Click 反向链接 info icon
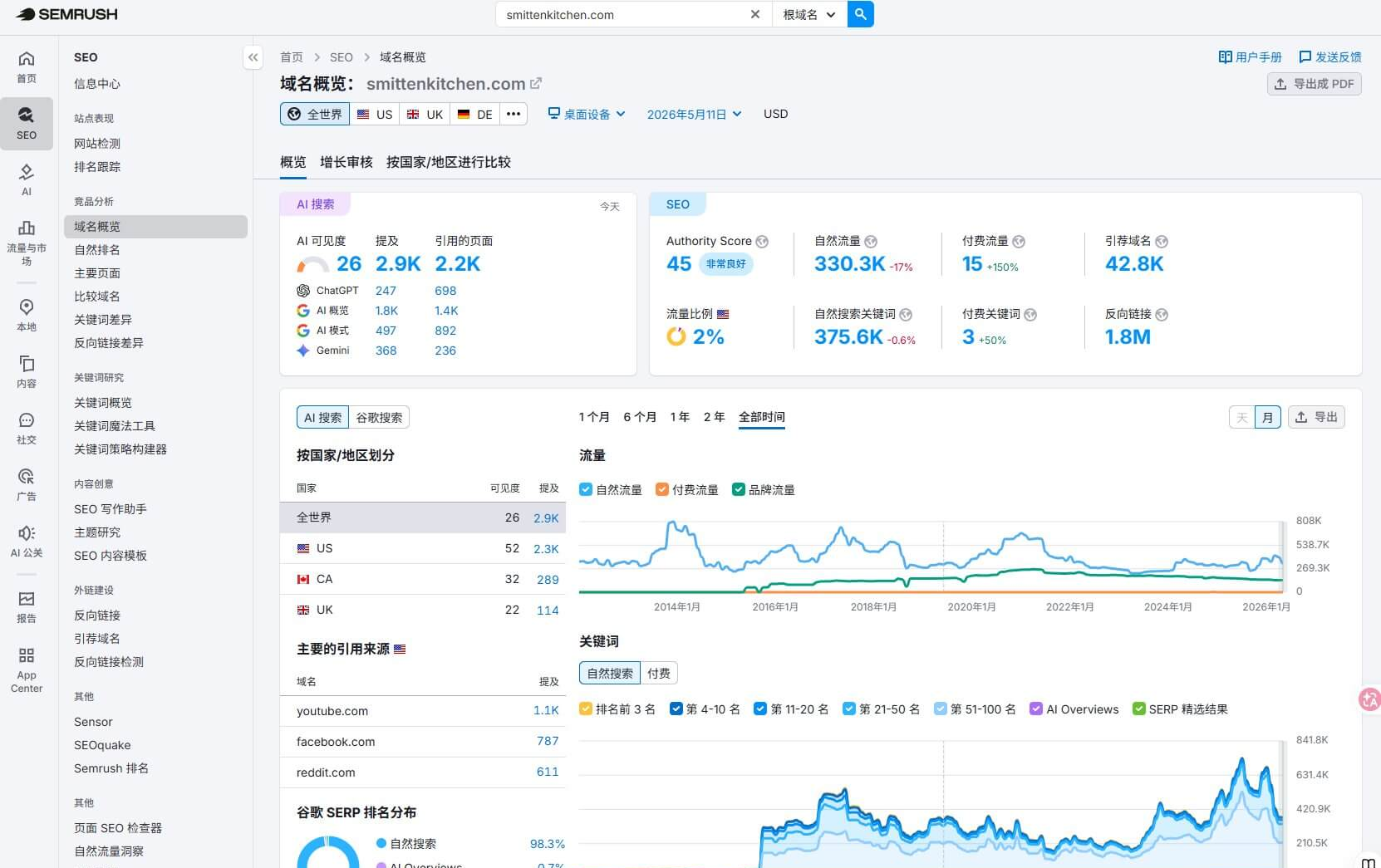This screenshot has width=1381, height=868. tap(1162, 315)
